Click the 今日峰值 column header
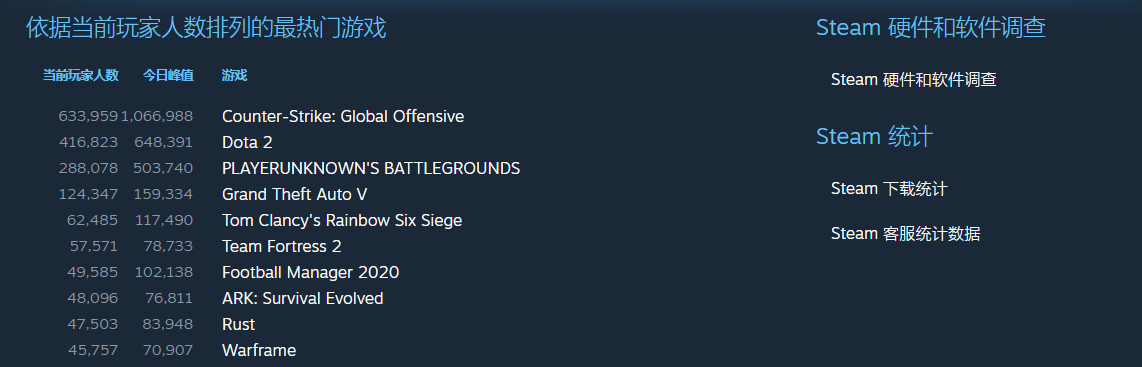 coord(168,75)
